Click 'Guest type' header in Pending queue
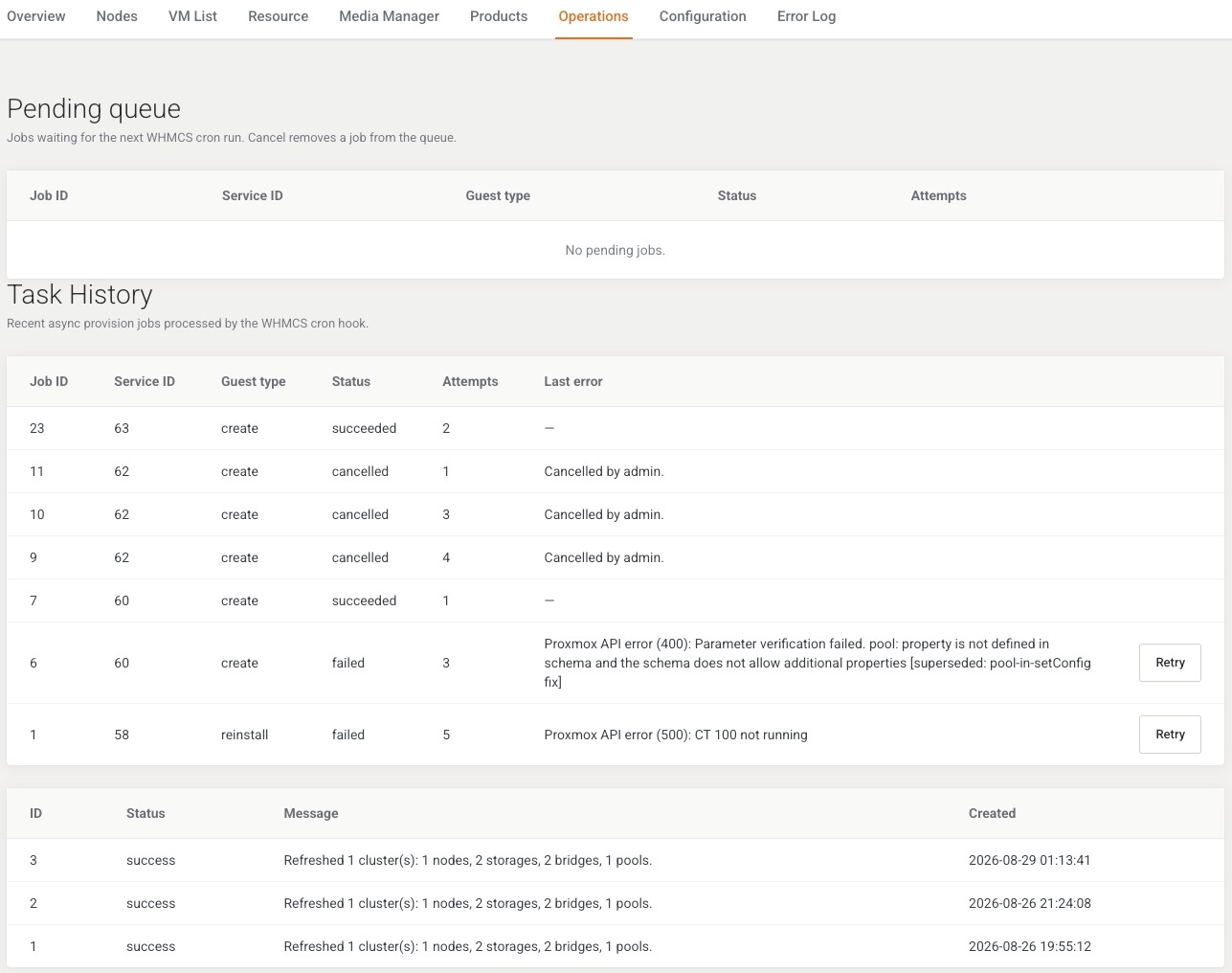This screenshot has width=1232, height=973. pos(498,195)
